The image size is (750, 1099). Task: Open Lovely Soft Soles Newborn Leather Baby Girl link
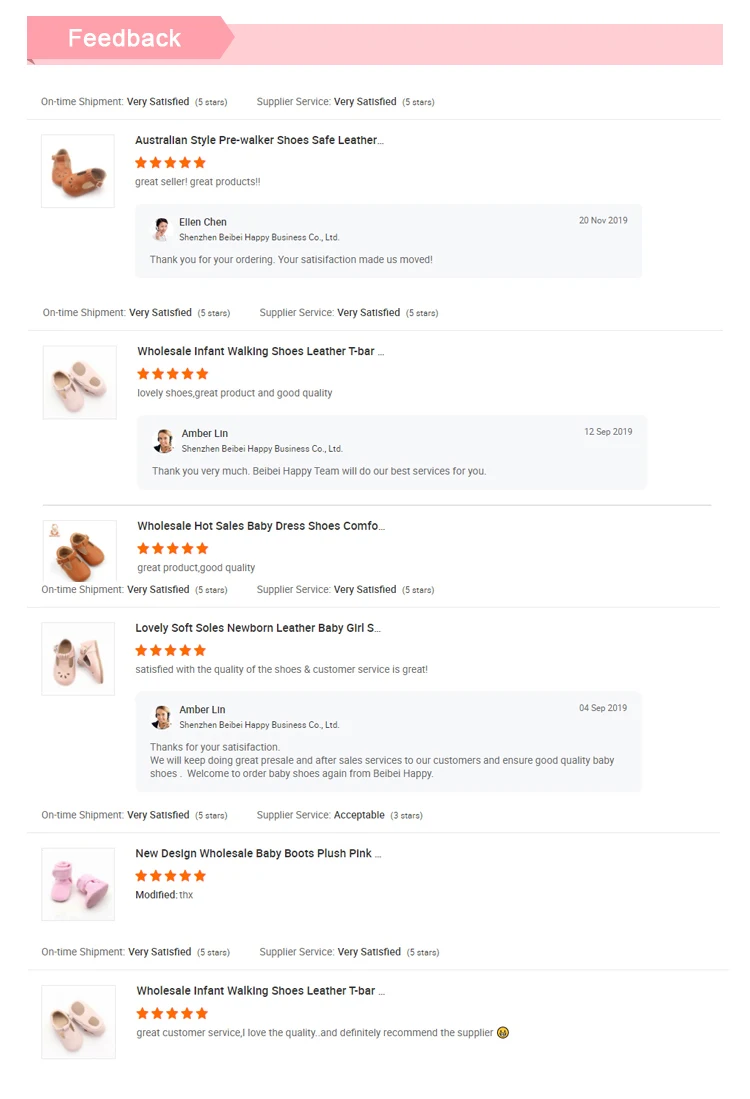point(258,629)
